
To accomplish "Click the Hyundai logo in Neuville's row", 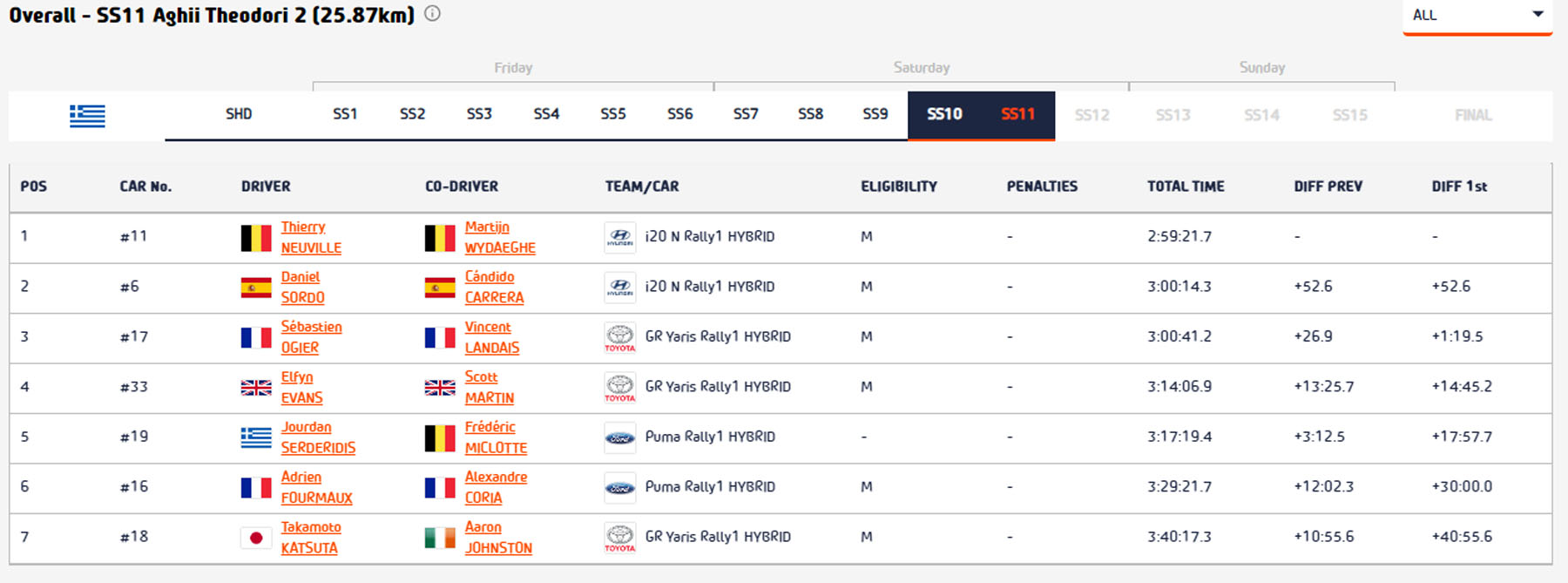I will click(619, 237).
